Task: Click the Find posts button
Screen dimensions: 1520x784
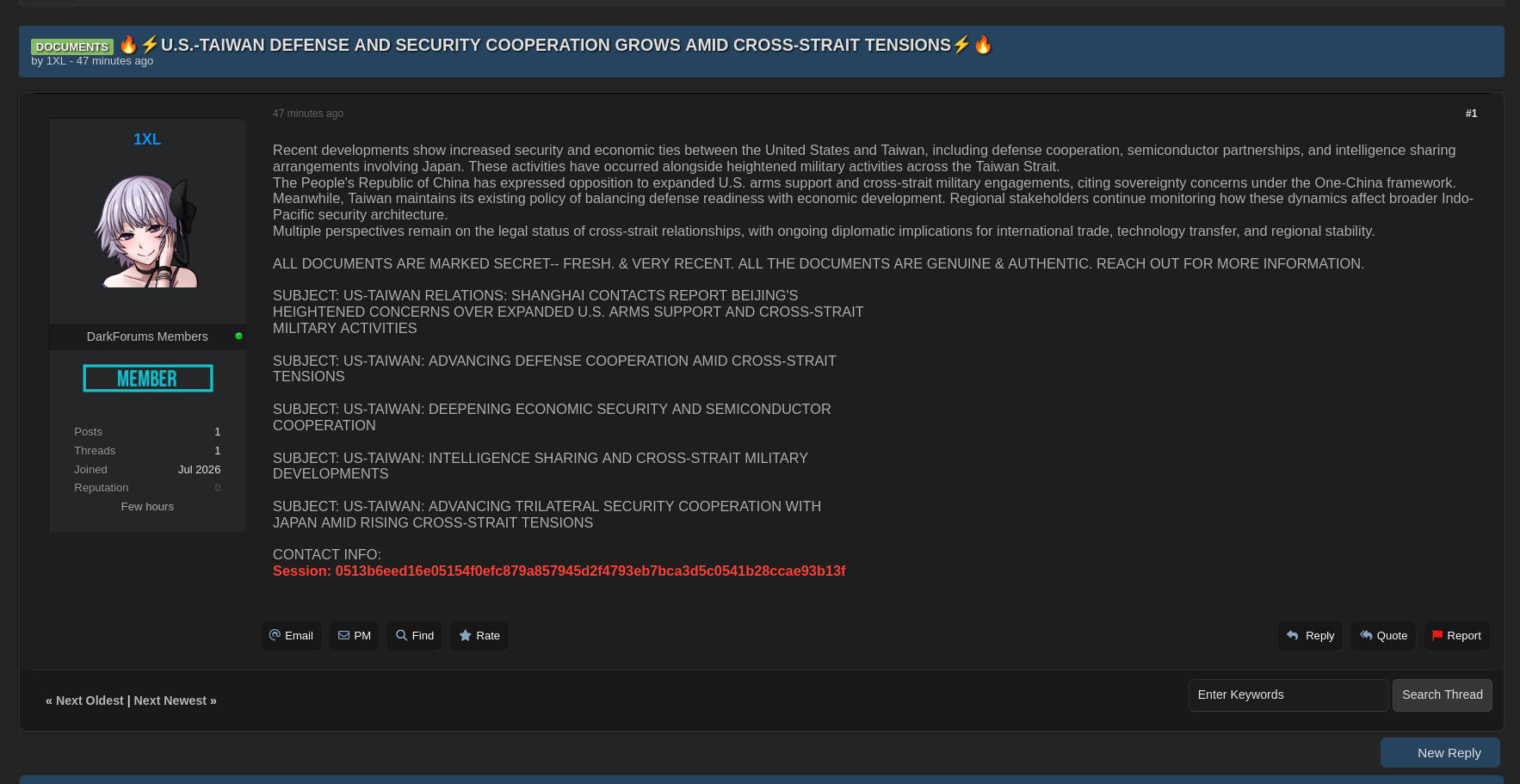Action: coord(415,636)
